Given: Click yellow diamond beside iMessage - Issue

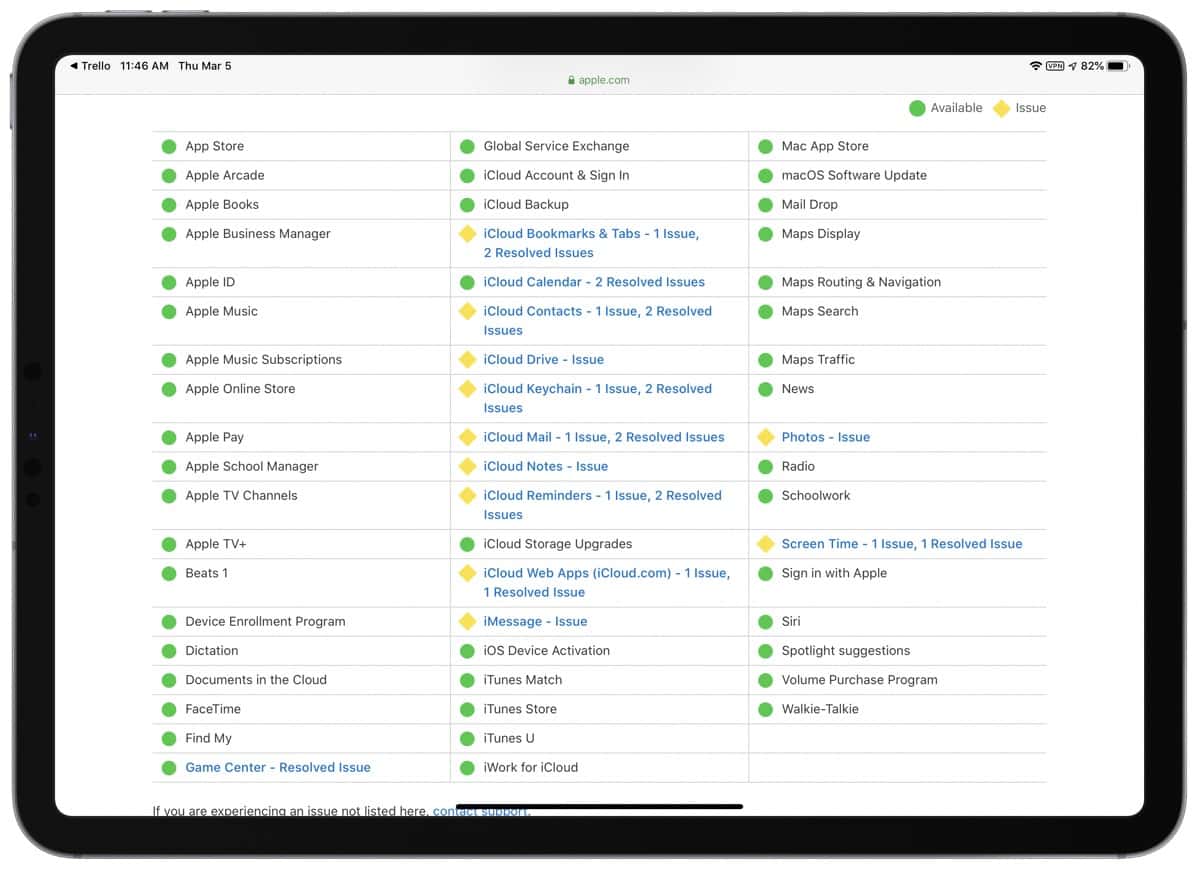Looking at the screenshot, I should point(467,621).
